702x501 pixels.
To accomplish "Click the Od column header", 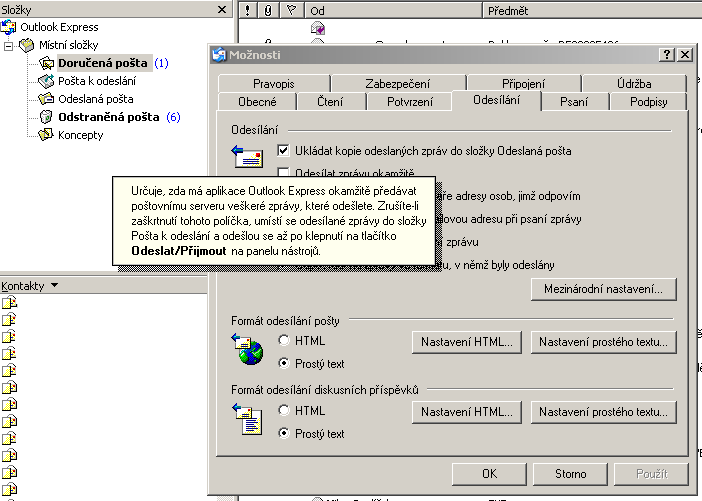I will [393, 10].
